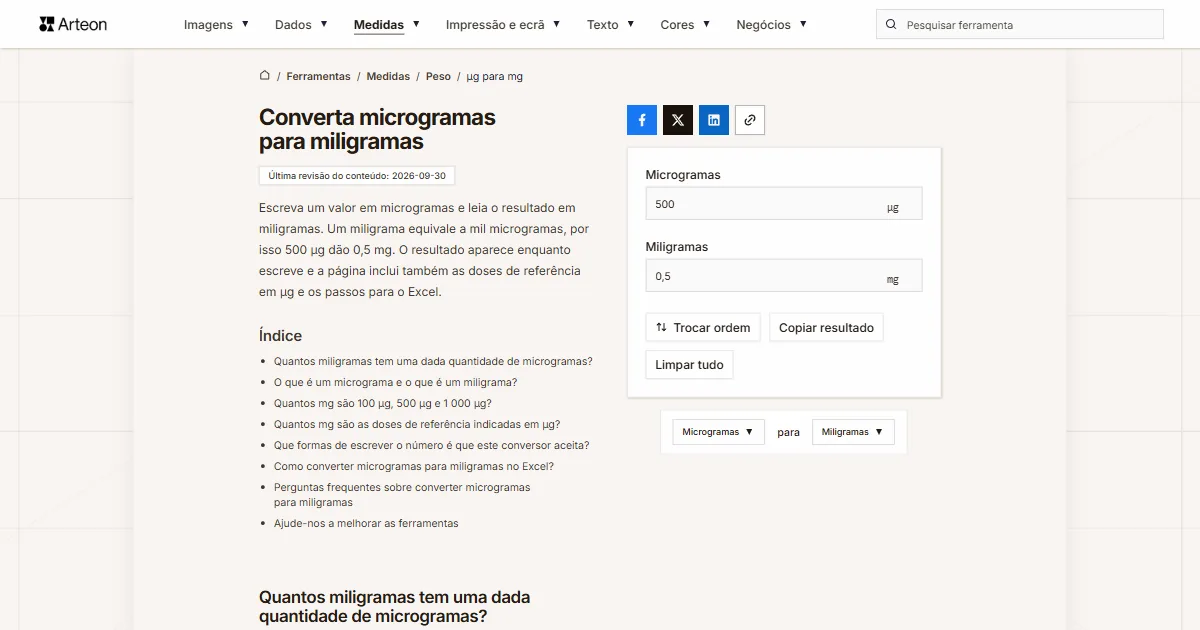Open the Impressão e ecrã menu

(x=503, y=24)
